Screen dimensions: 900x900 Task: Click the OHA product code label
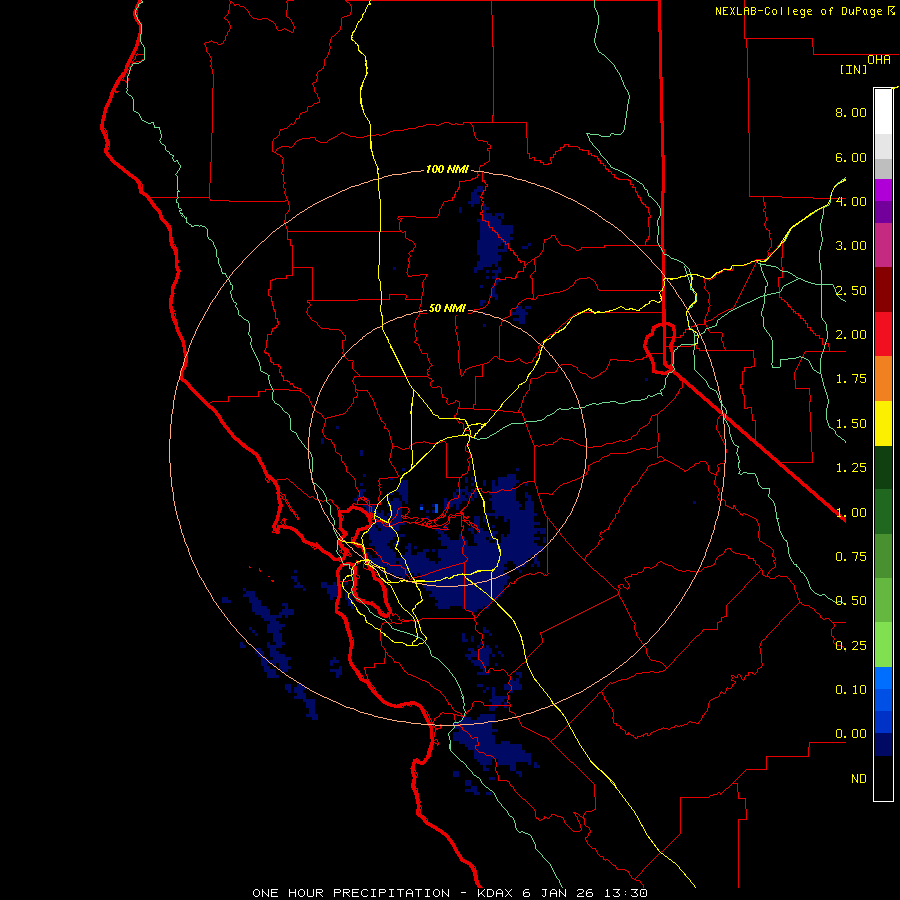(879, 60)
